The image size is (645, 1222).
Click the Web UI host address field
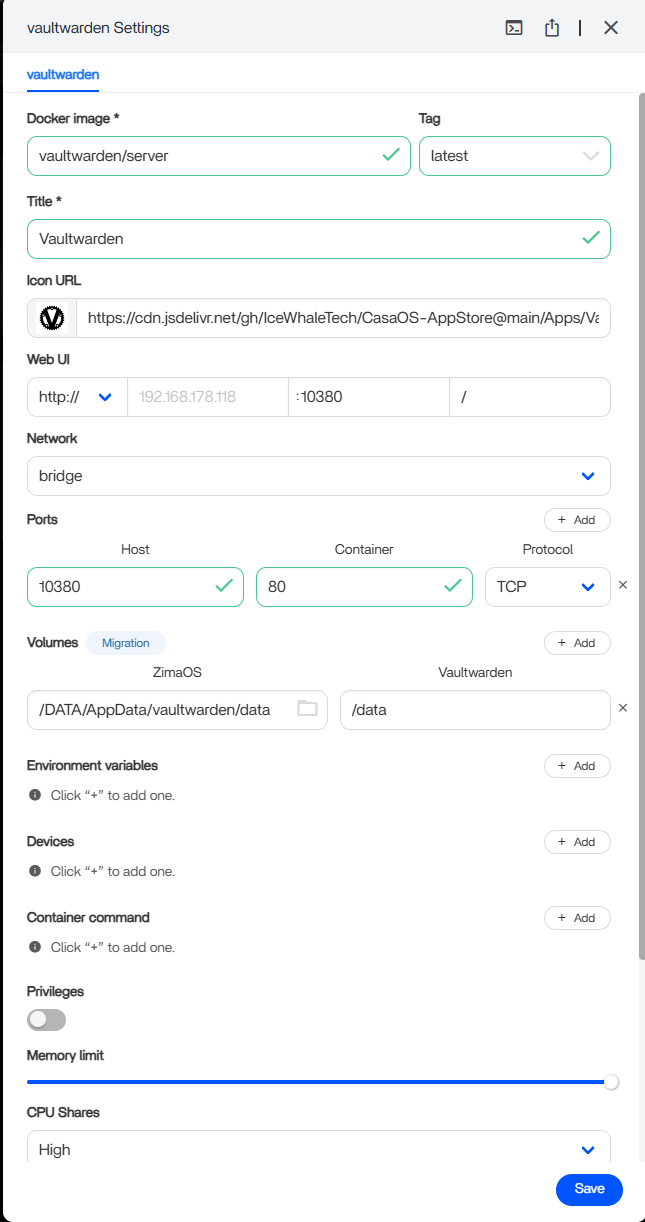coord(207,397)
